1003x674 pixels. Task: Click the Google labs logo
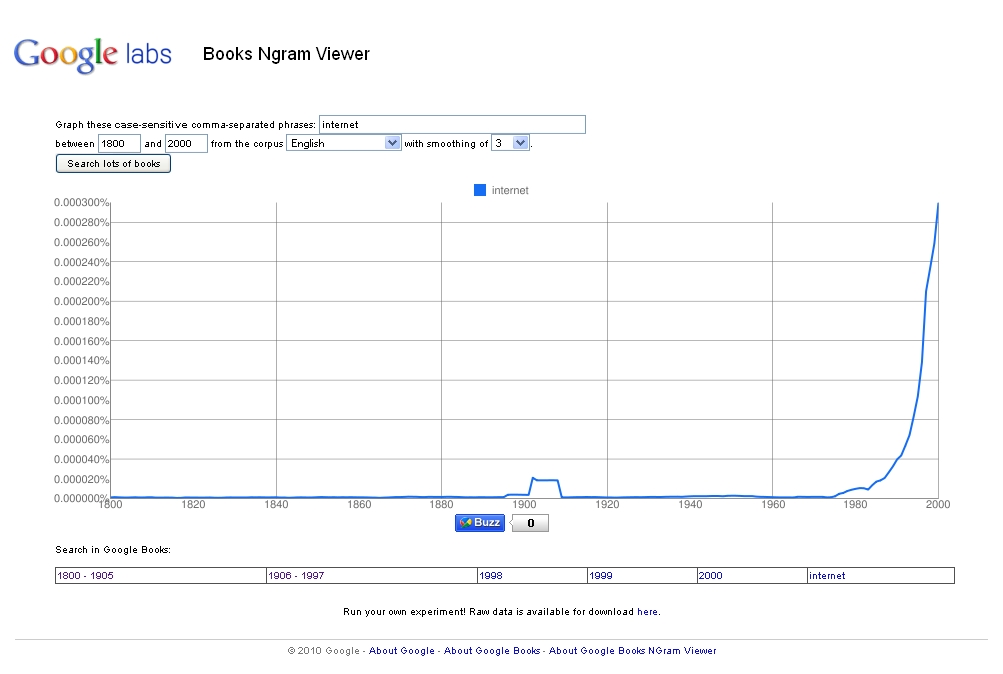coord(92,54)
